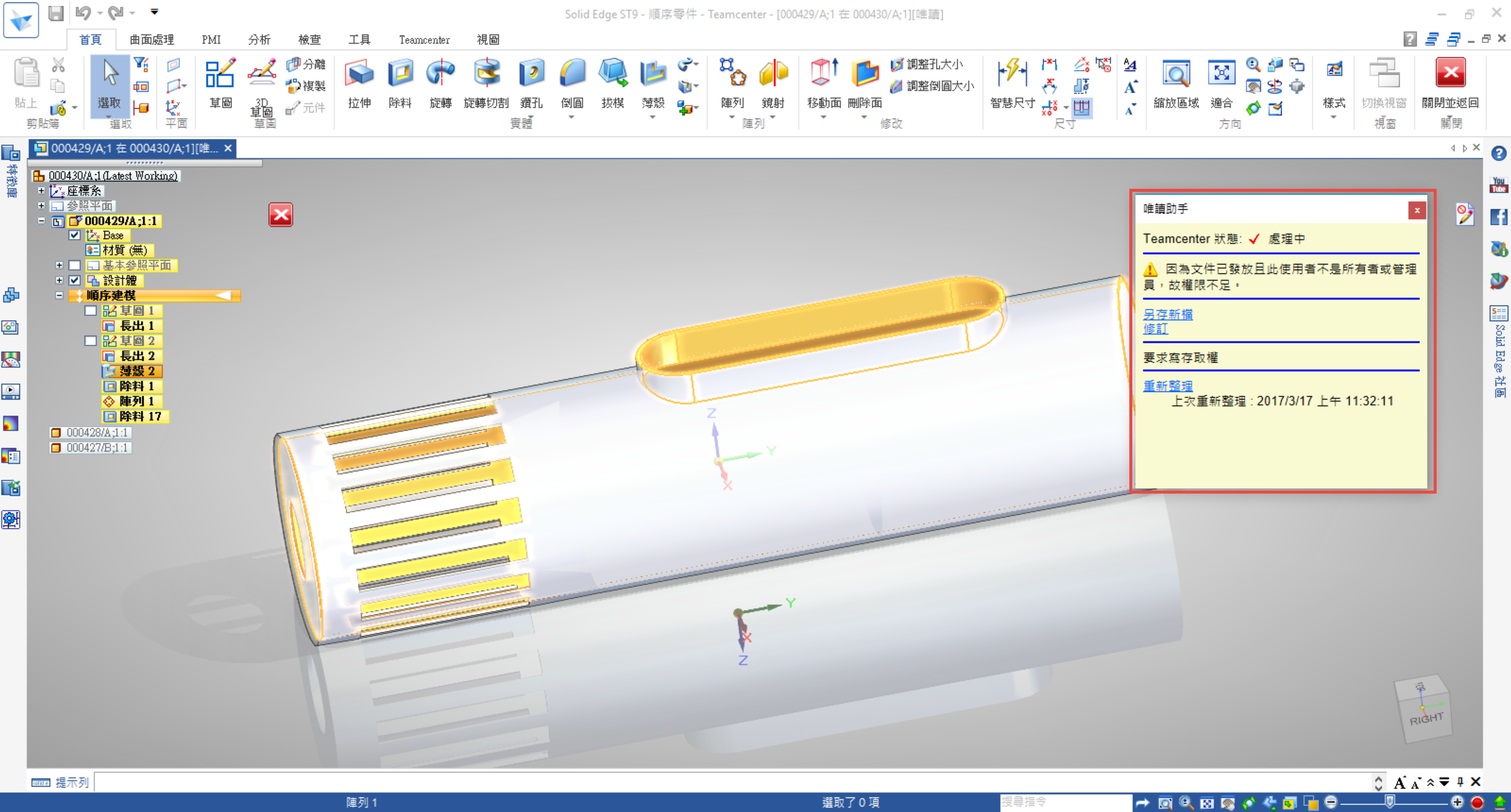Image resolution: width=1511 pixels, height=812 pixels.
Task: Activate the 選取 select arrow tool
Action: click(x=110, y=83)
